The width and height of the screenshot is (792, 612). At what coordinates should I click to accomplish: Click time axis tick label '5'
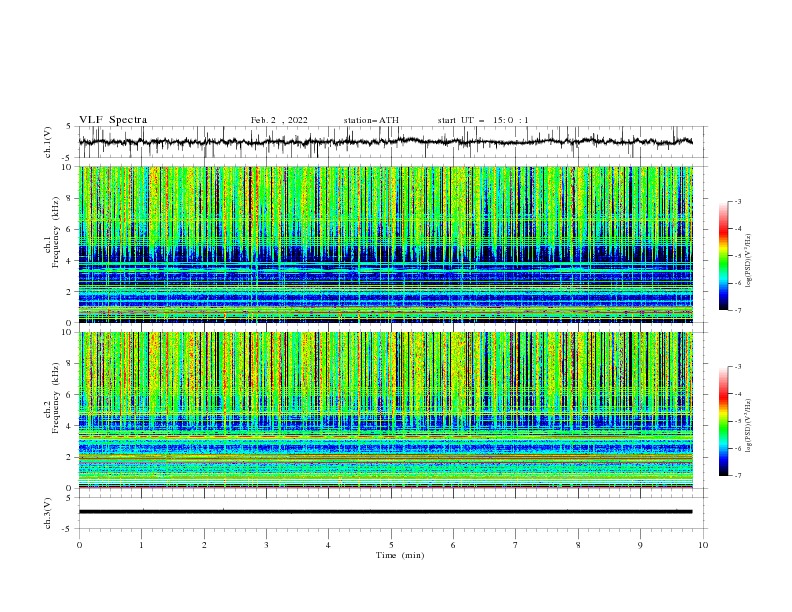tap(391, 545)
